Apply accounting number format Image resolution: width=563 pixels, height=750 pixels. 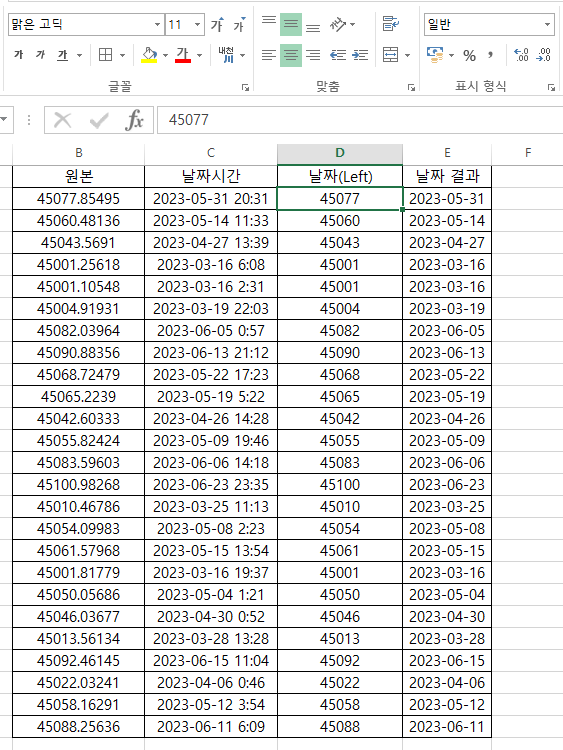pos(435,55)
